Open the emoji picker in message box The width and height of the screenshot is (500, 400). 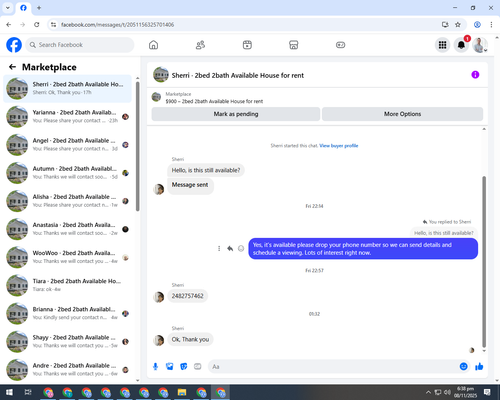(463, 367)
